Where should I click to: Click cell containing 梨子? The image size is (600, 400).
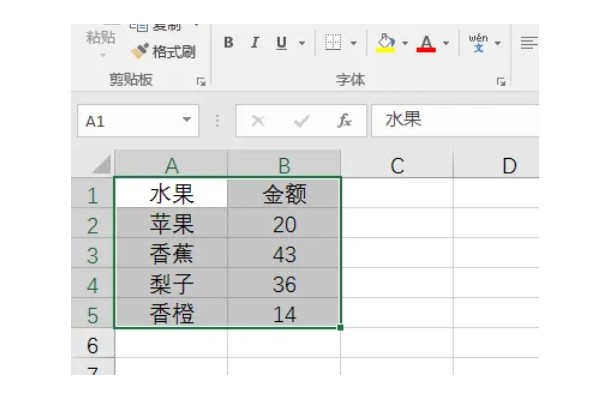171,283
